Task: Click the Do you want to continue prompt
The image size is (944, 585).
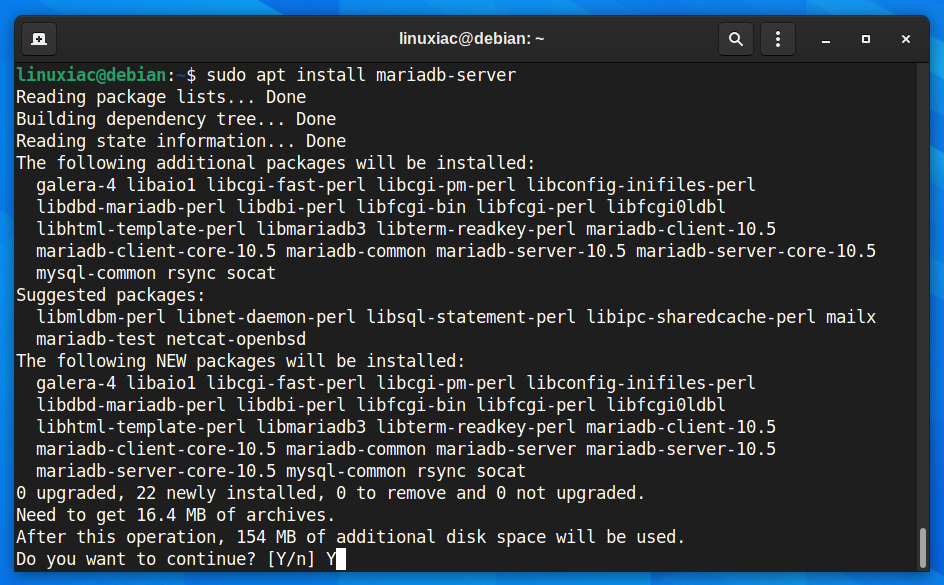Action: click(x=166, y=559)
